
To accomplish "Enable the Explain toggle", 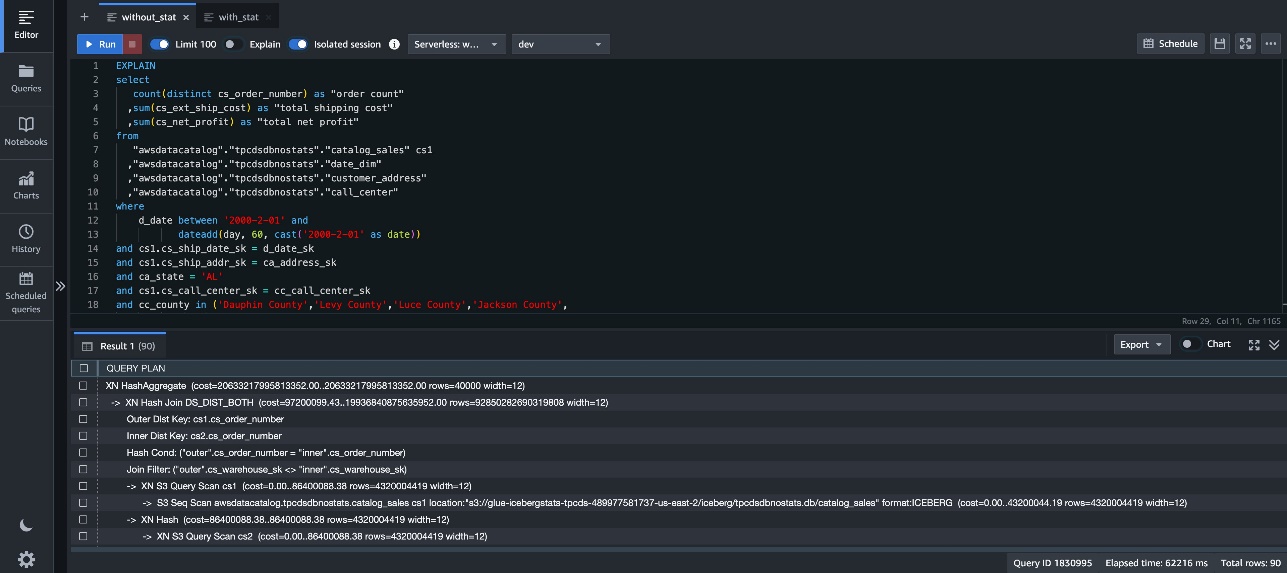I will pos(233,44).
